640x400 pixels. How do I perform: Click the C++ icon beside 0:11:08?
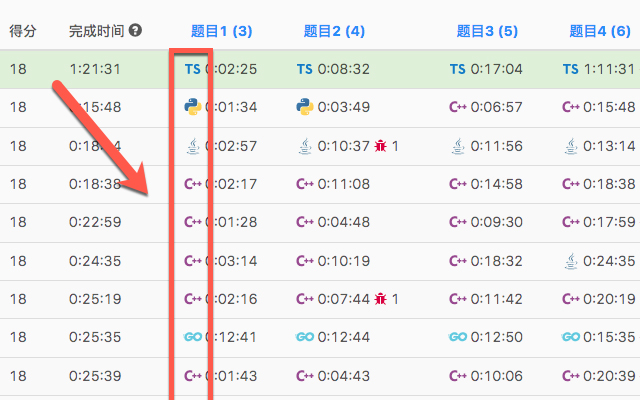pos(305,184)
